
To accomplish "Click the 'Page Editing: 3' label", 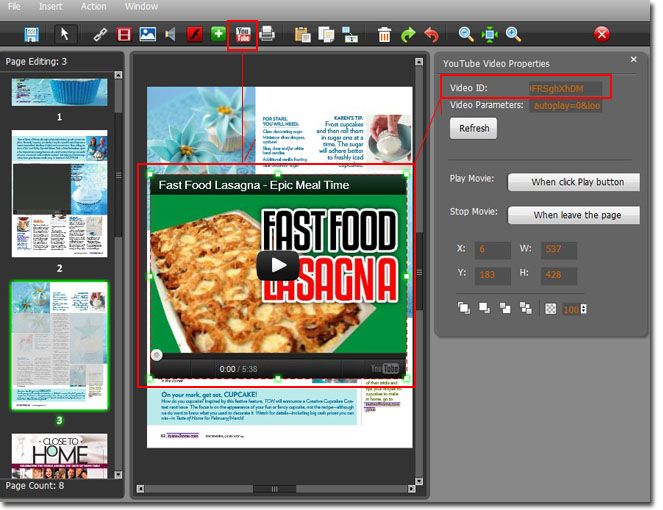I will 36,62.
